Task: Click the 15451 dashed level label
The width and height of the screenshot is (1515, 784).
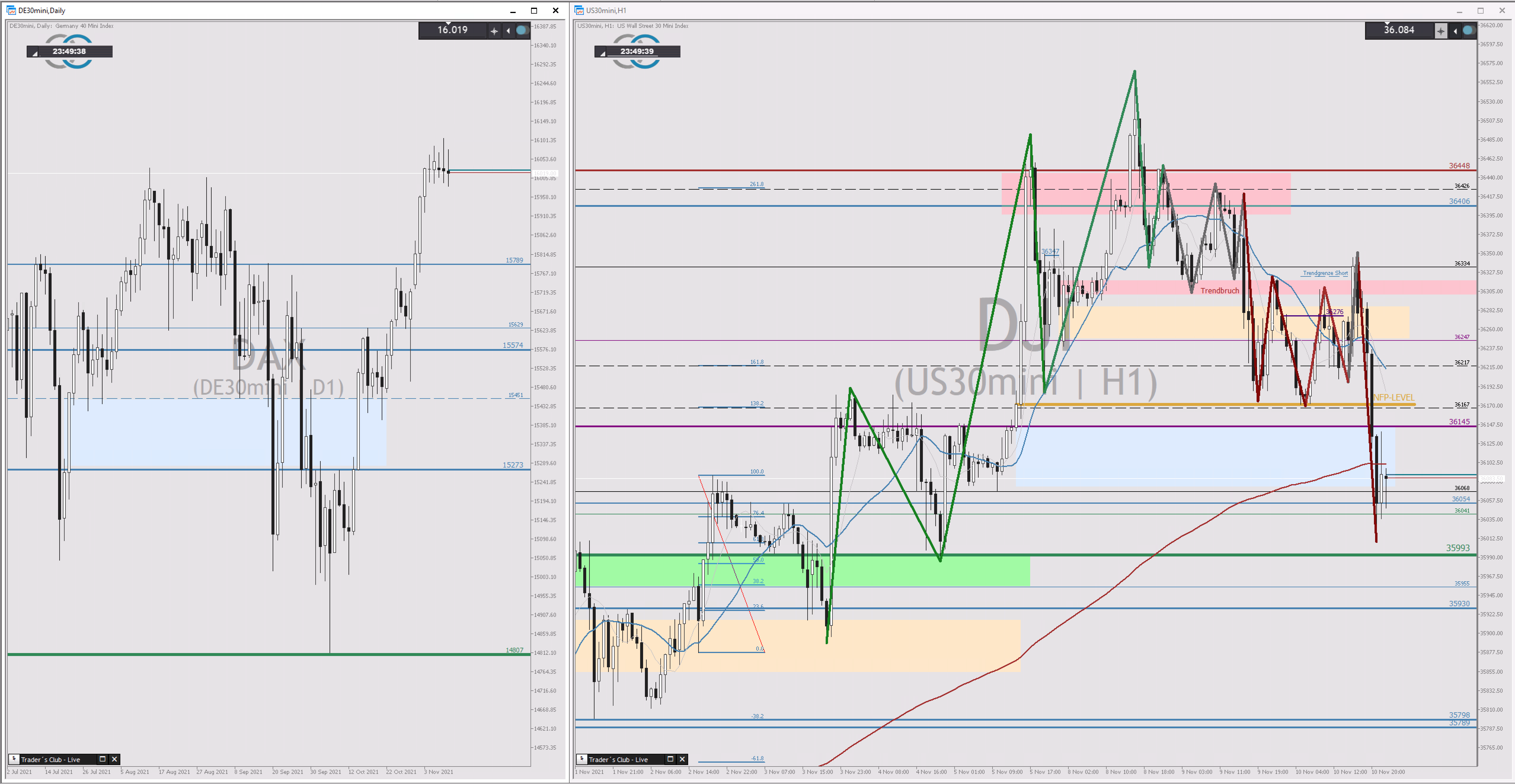Action: 516,395
